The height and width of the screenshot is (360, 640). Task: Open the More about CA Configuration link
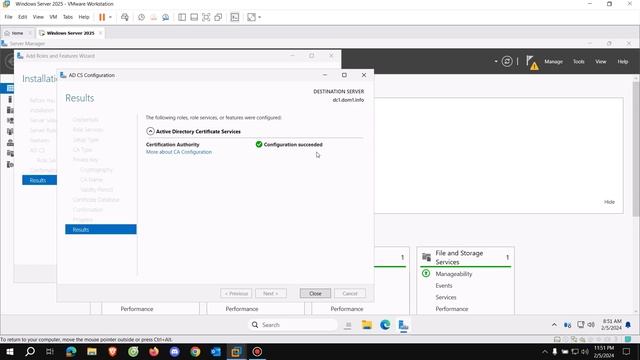click(x=179, y=152)
